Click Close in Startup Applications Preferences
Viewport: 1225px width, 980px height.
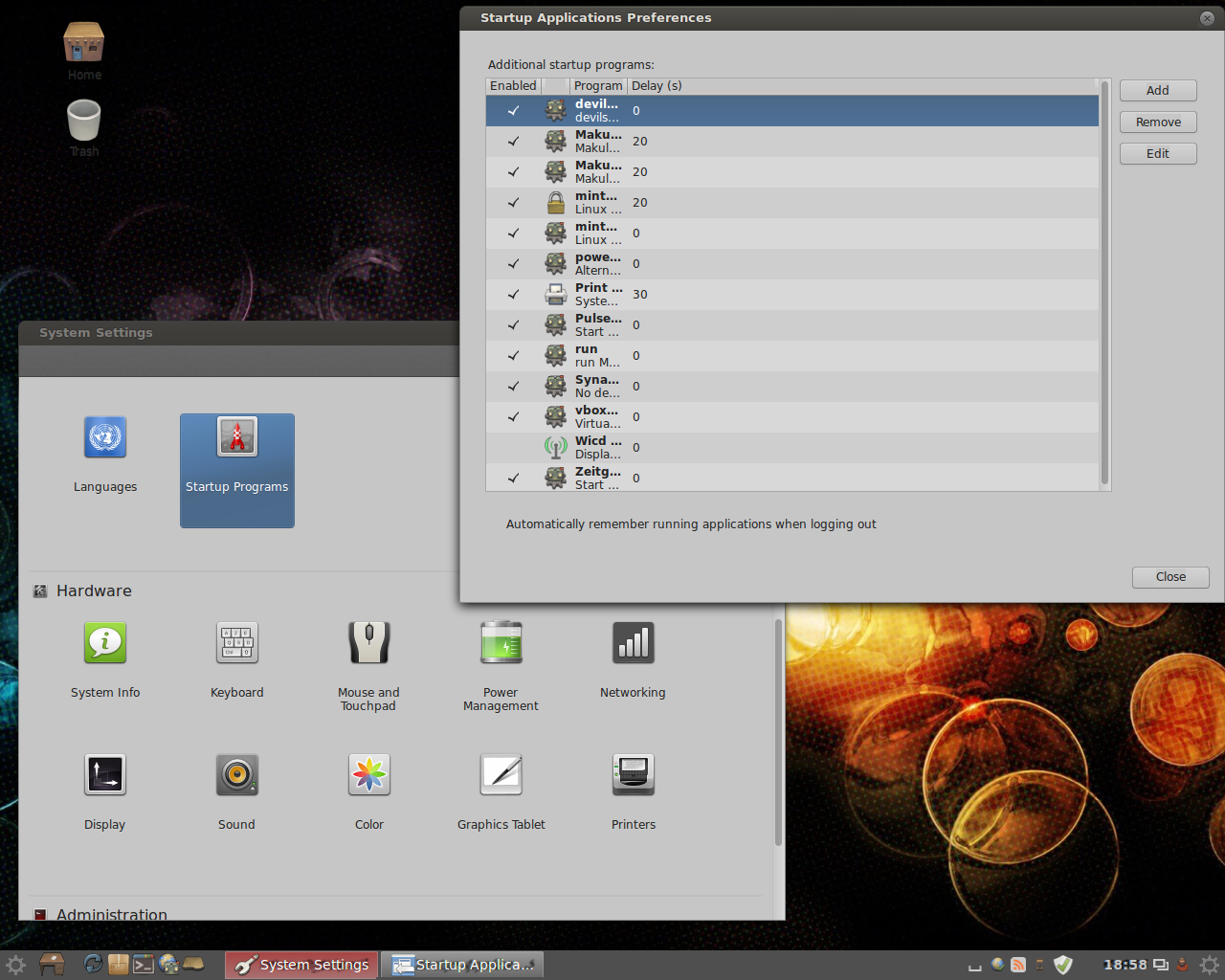1170,576
